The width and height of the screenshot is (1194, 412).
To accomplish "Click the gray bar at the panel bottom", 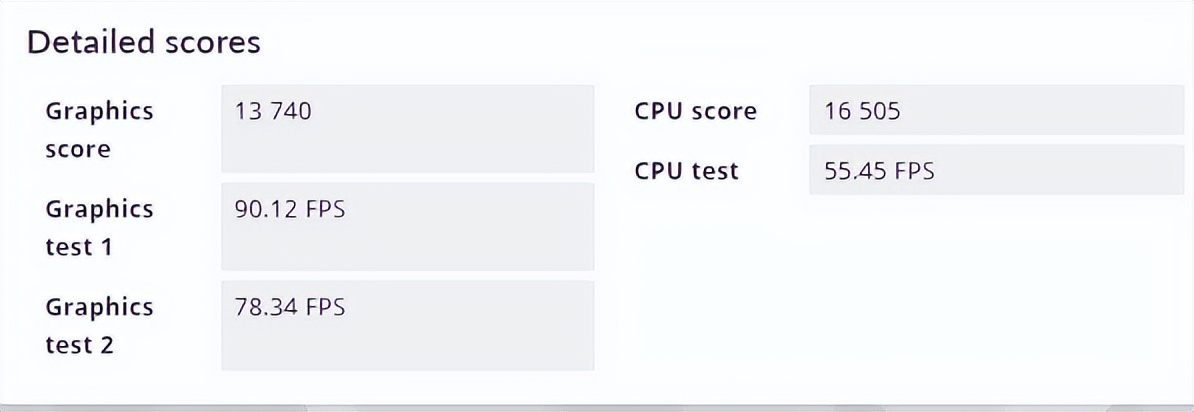I will pos(597,407).
